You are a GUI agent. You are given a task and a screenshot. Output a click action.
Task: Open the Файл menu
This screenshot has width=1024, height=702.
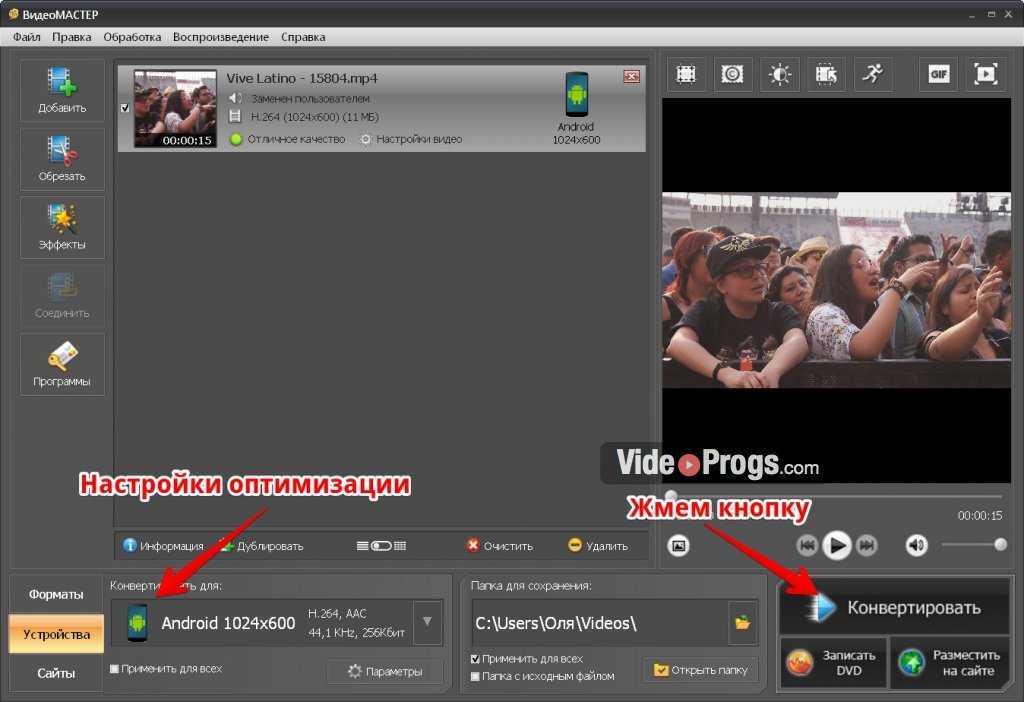[27, 37]
